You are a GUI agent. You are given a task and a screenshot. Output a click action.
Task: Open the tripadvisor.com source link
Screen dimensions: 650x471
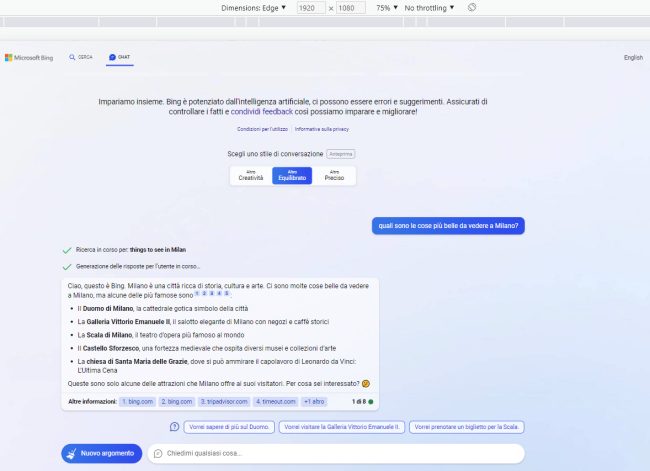(224, 401)
